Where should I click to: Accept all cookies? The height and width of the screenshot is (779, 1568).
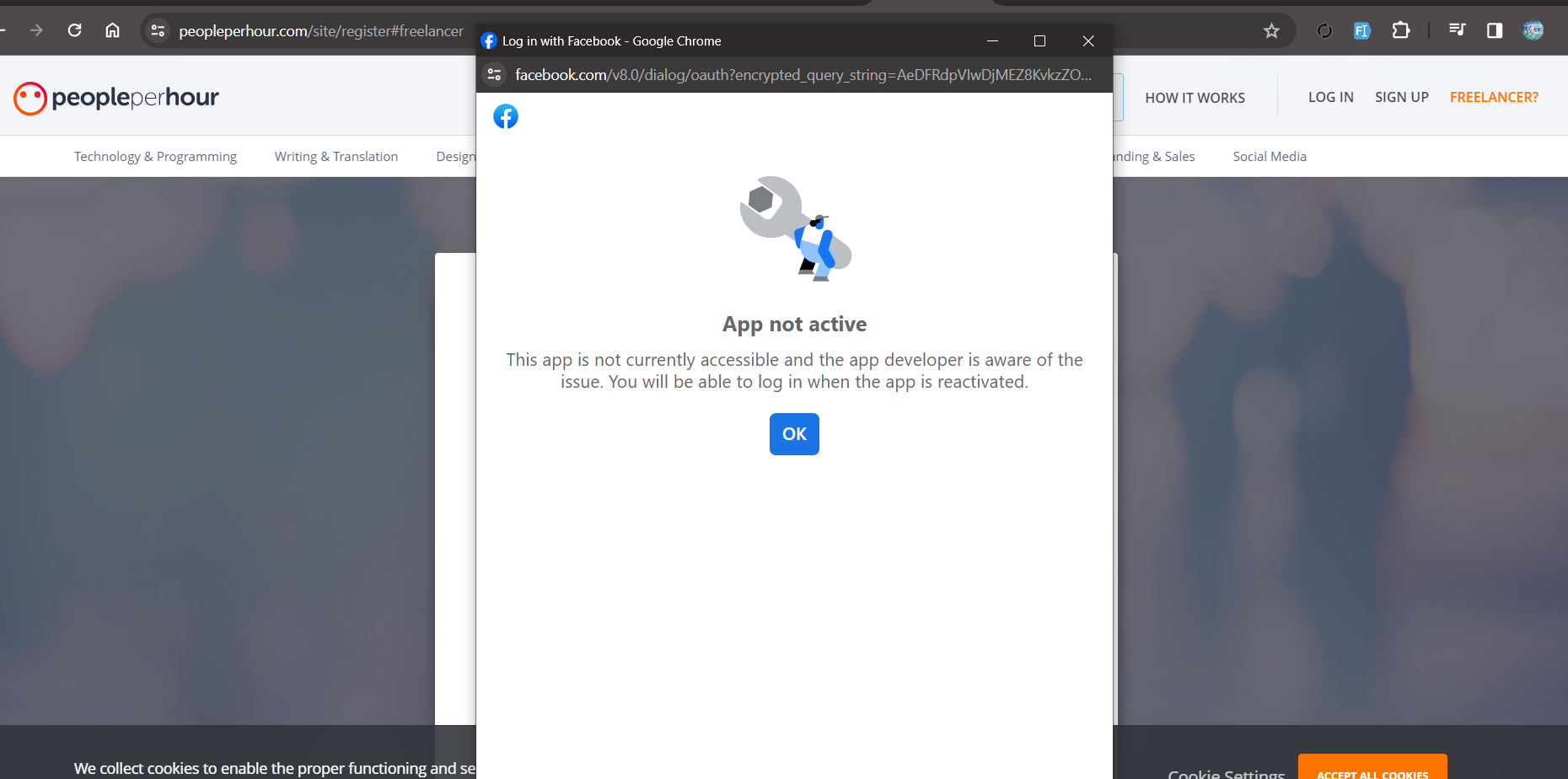1372,771
